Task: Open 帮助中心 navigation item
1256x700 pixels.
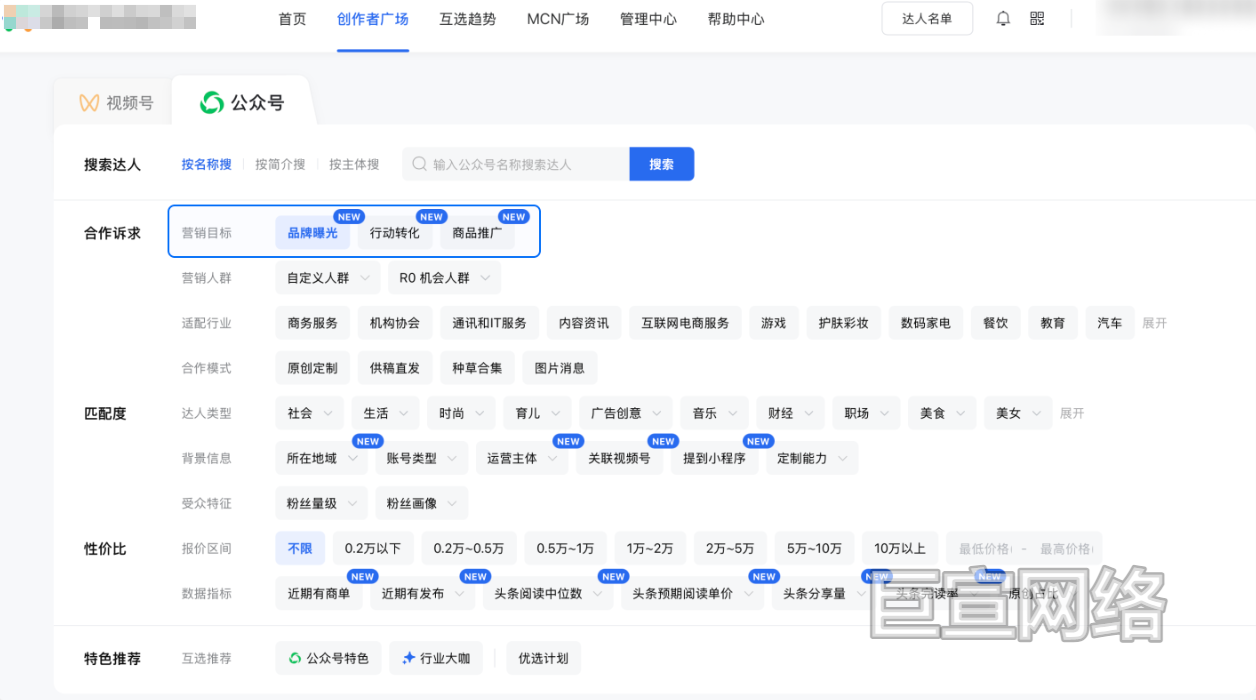Action: tap(736, 19)
